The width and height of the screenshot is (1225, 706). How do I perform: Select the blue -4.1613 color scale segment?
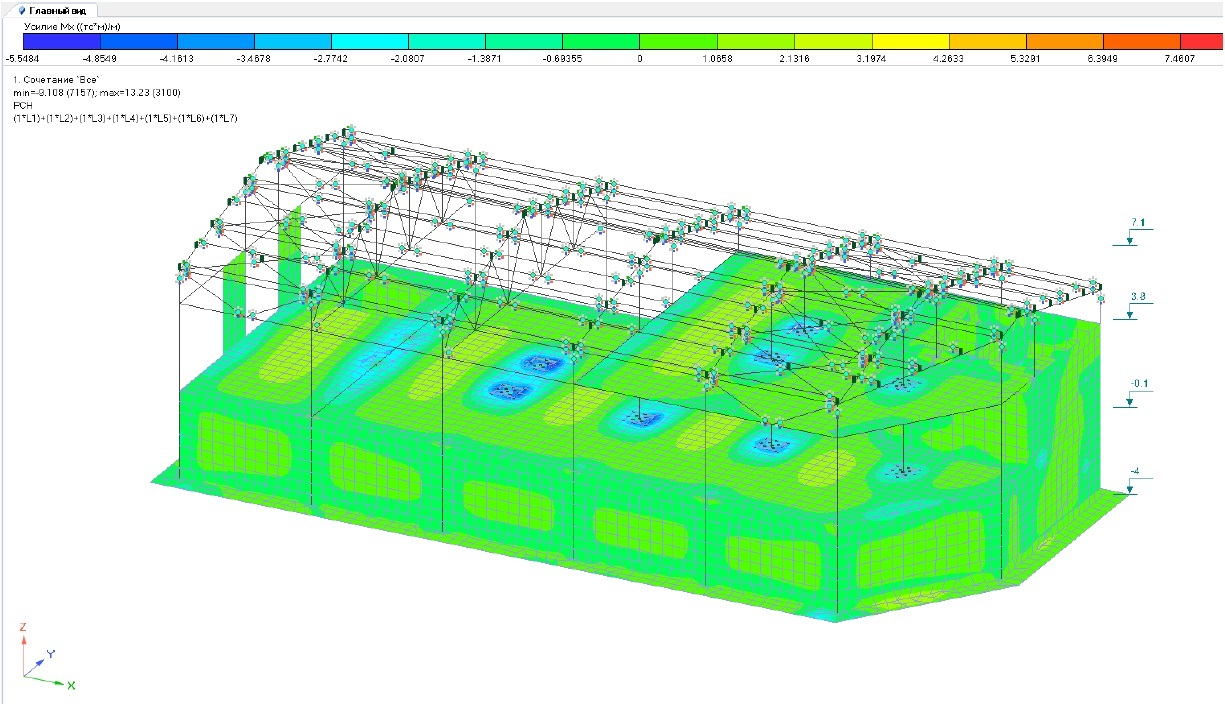point(216,41)
